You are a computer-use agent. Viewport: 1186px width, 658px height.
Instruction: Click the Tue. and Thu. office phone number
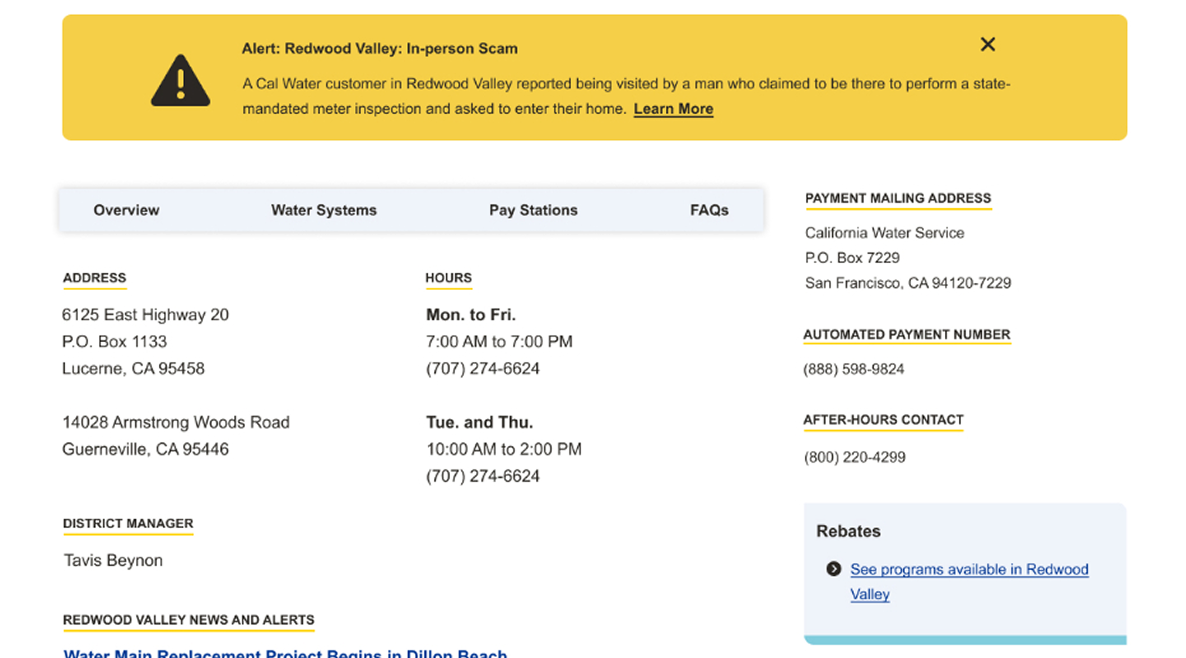[x=483, y=476]
